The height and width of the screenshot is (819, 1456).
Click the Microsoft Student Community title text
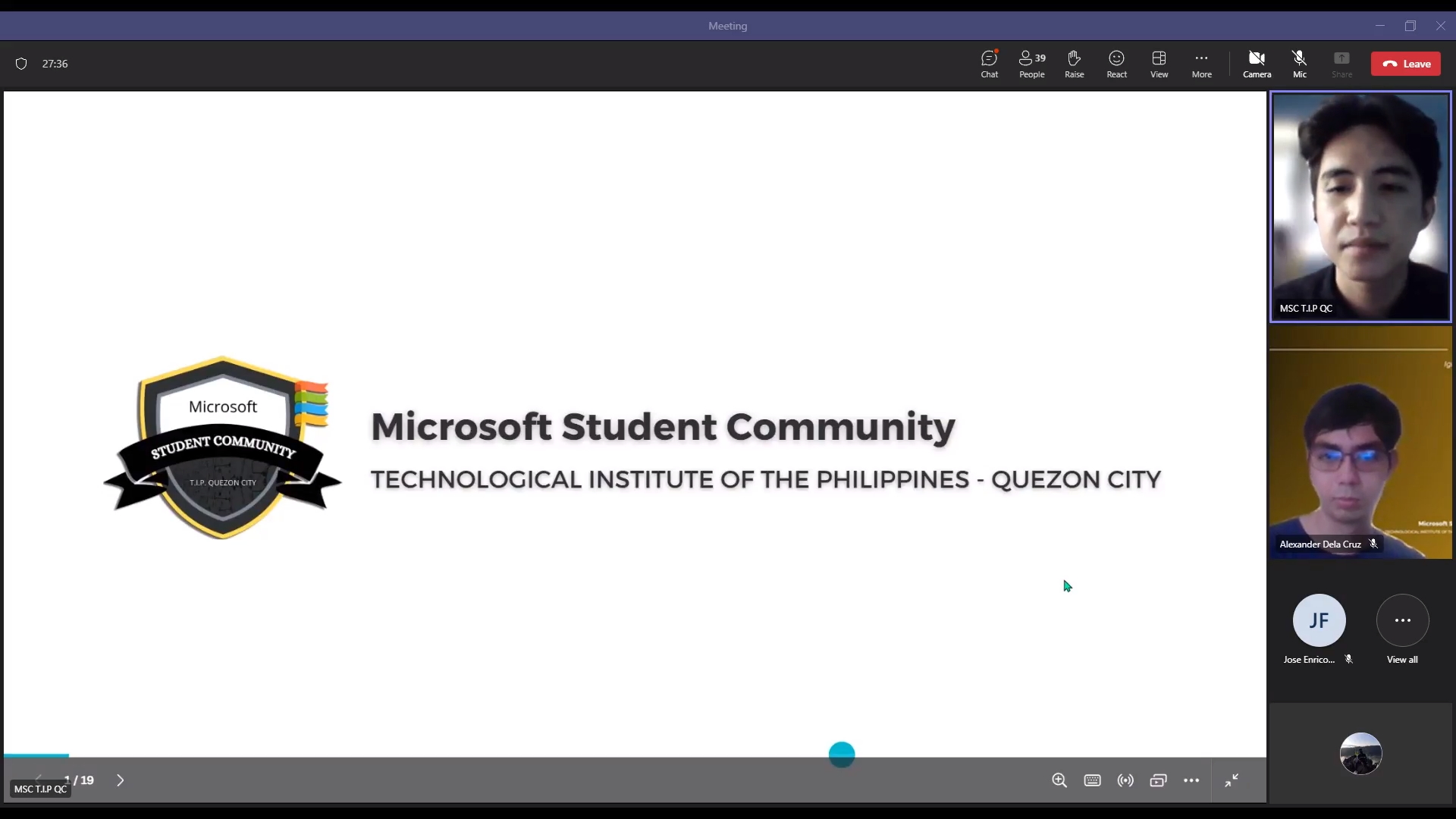662,426
